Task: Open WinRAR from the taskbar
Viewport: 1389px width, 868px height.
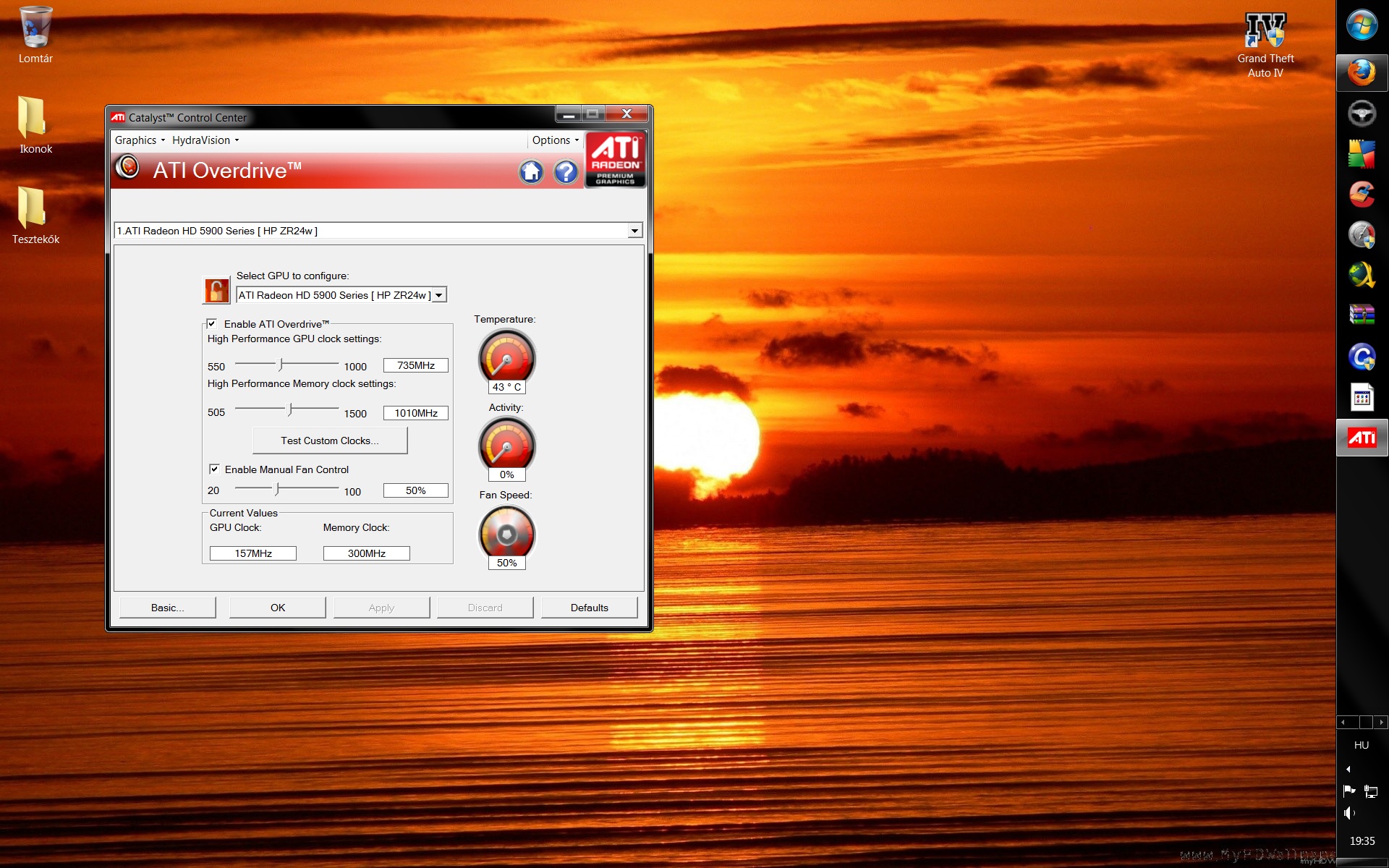Action: tap(1362, 315)
